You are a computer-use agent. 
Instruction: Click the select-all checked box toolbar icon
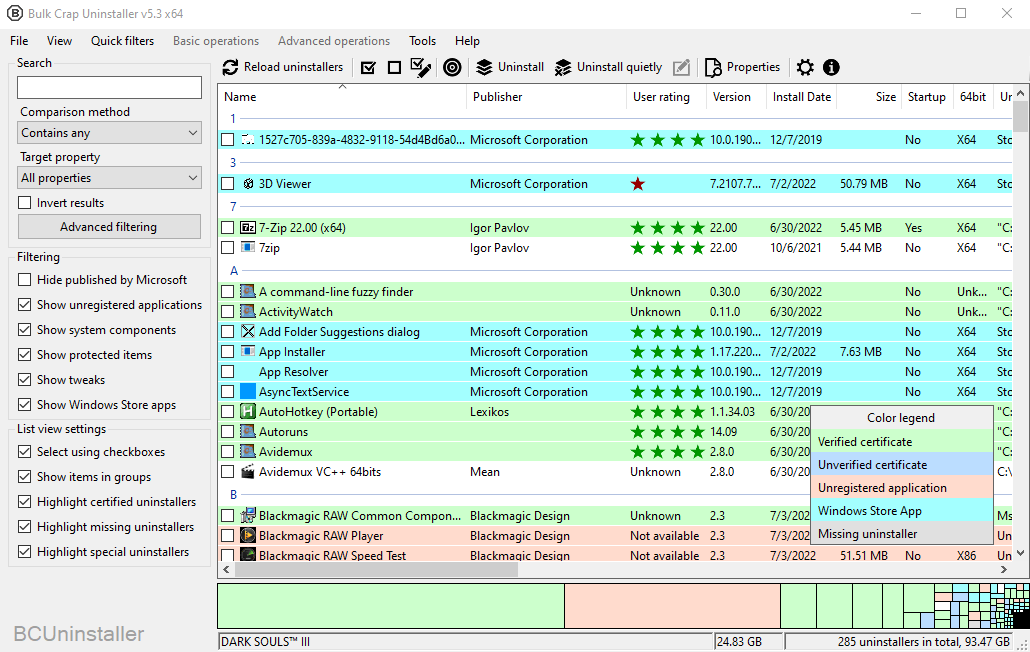tap(368, 67)
